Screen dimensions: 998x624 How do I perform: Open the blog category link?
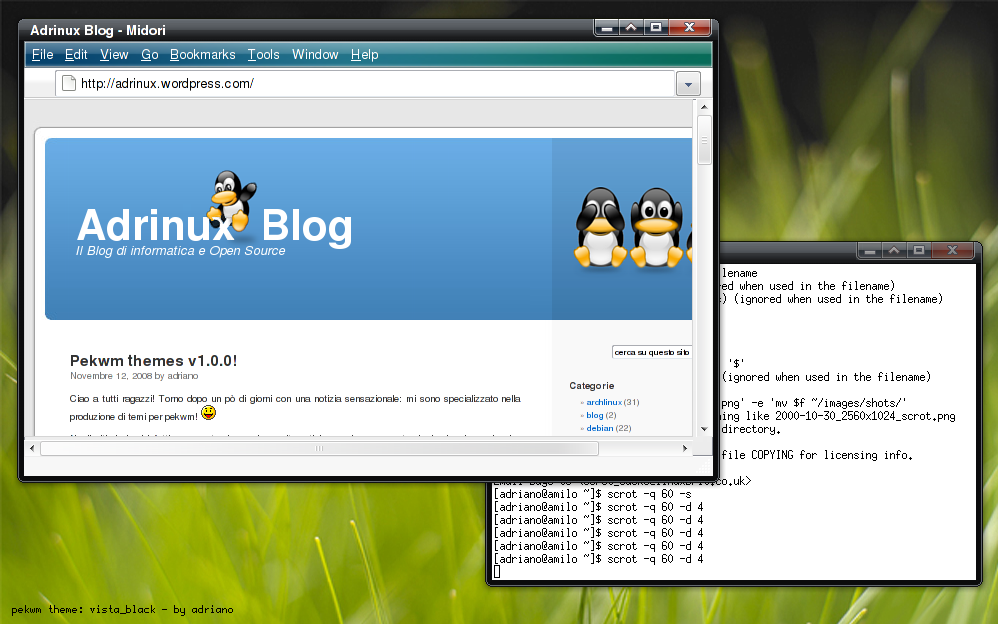pos(594,415)
